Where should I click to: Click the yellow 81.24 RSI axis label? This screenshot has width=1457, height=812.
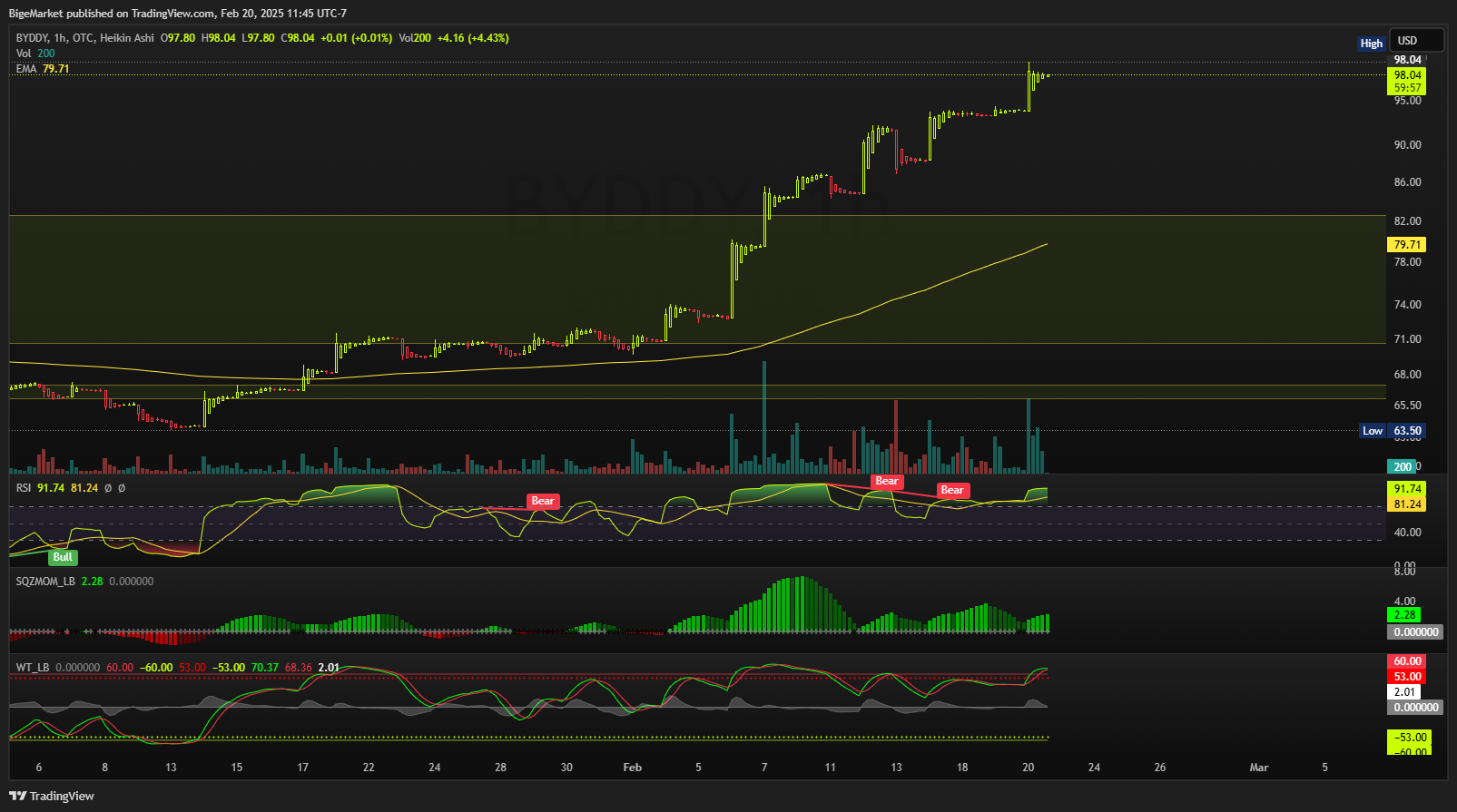coord(1407,504)
